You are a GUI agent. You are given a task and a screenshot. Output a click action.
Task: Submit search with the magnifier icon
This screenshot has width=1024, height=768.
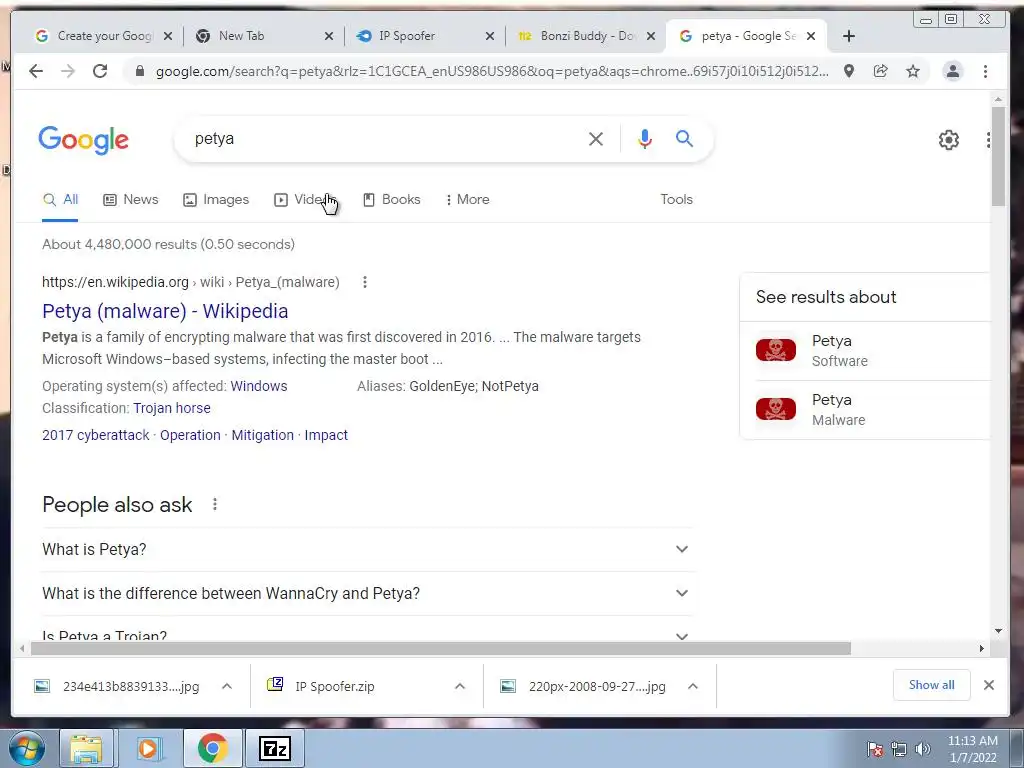pos(684,138)
